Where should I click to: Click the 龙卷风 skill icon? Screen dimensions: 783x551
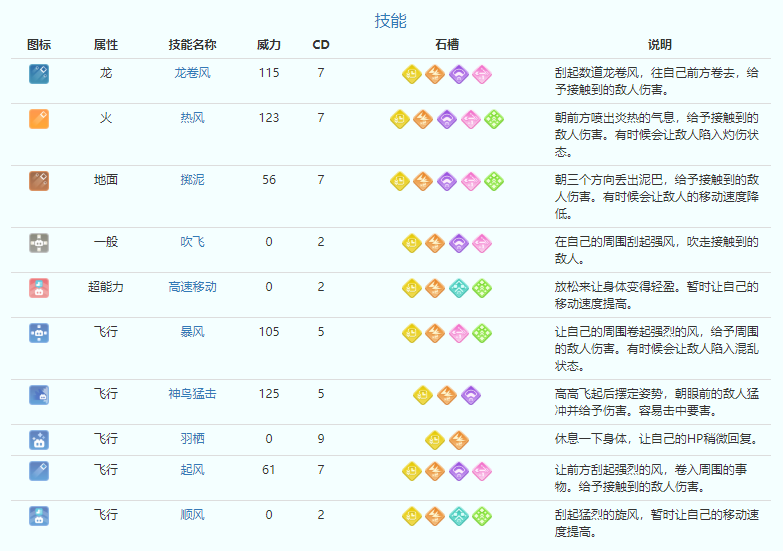[39, 74]
